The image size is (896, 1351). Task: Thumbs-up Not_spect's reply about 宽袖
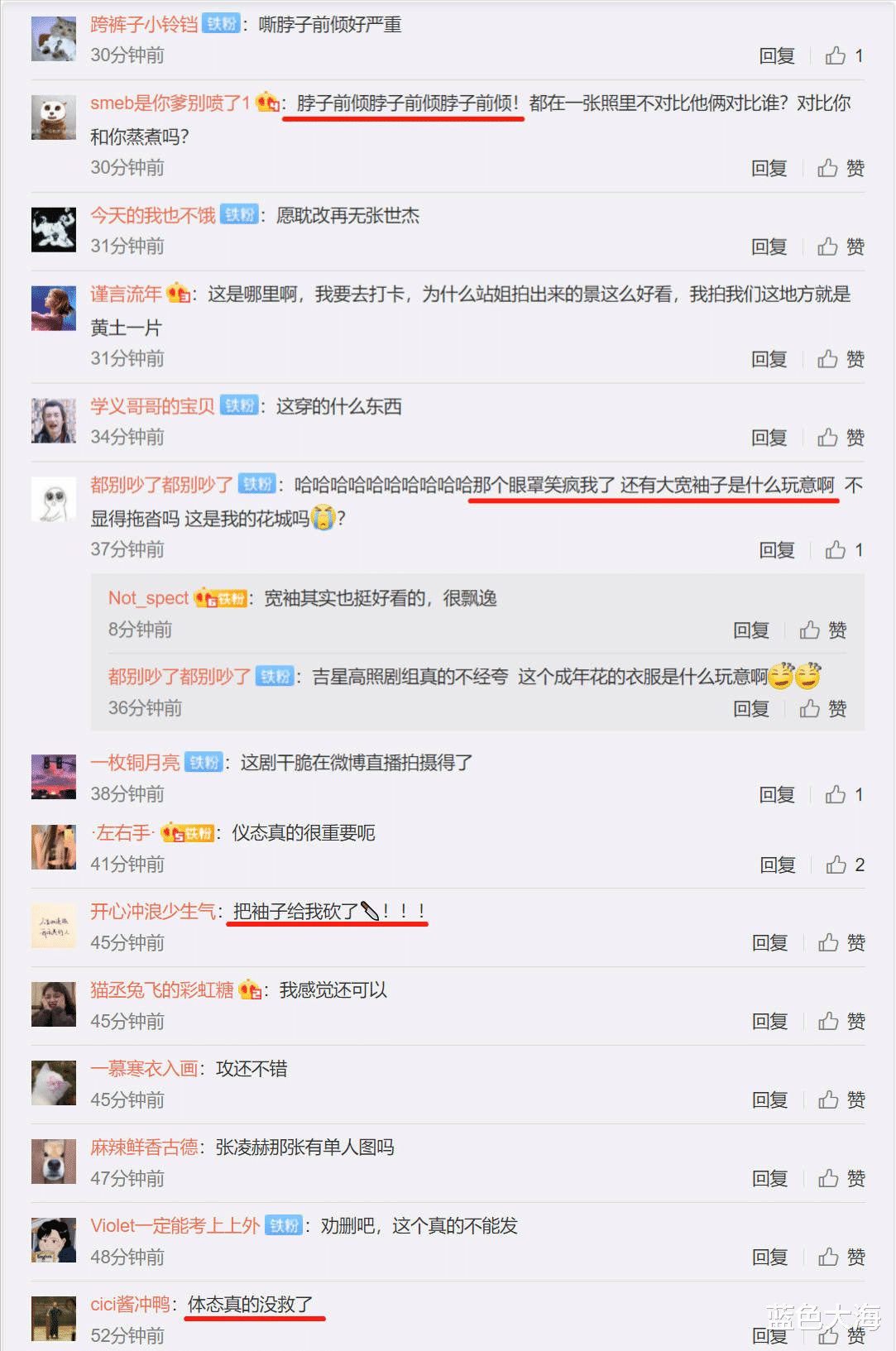pos(823,630)
